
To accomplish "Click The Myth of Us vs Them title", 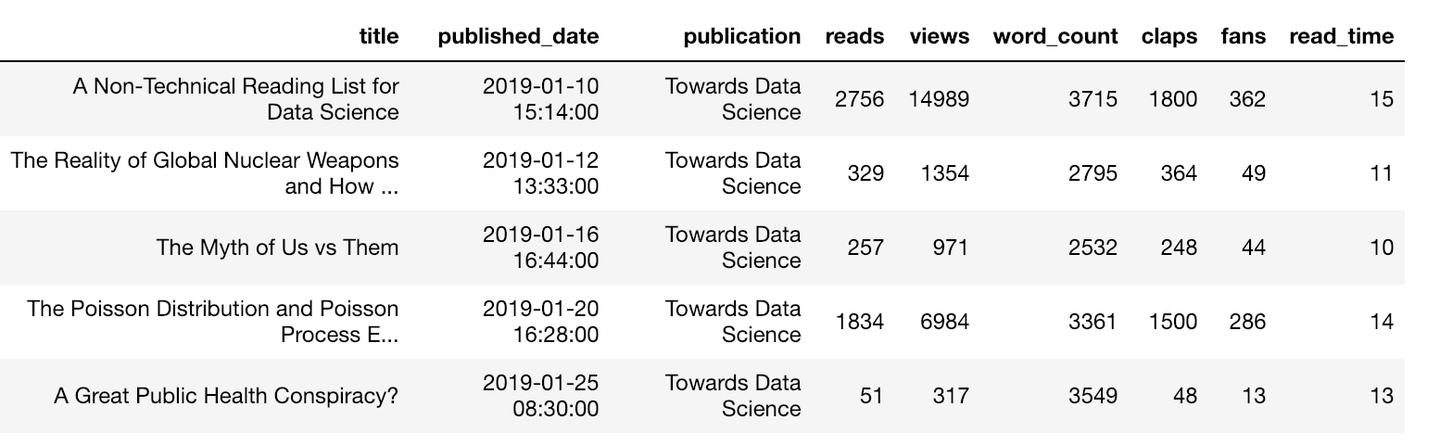I will (277, 247).
